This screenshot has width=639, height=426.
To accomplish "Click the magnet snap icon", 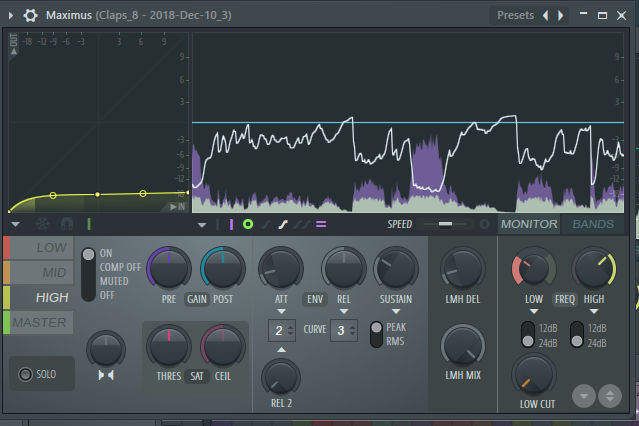I will tap(66, 224).
